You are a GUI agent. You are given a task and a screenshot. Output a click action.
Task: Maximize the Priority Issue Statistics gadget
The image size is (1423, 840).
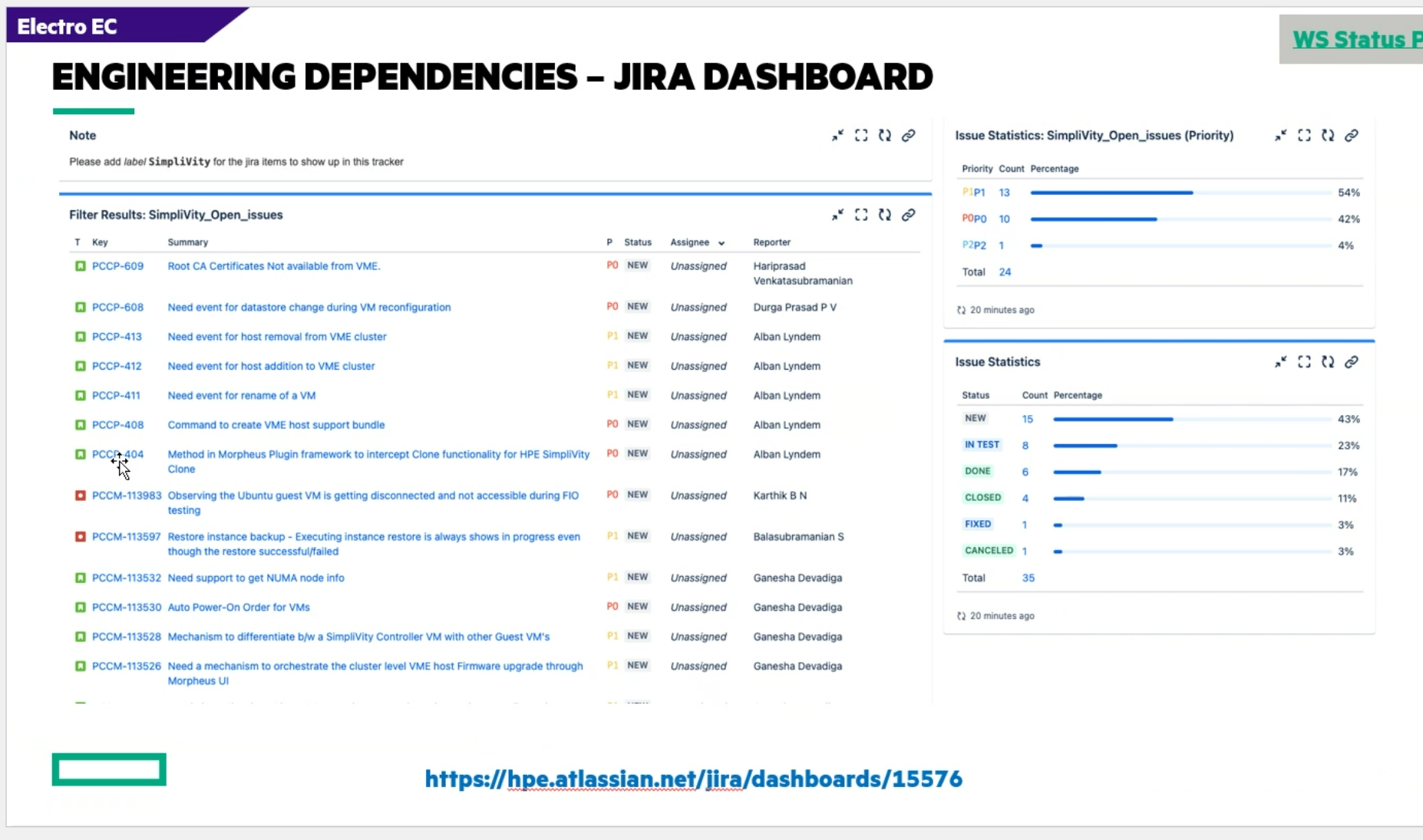point(1304,136)
